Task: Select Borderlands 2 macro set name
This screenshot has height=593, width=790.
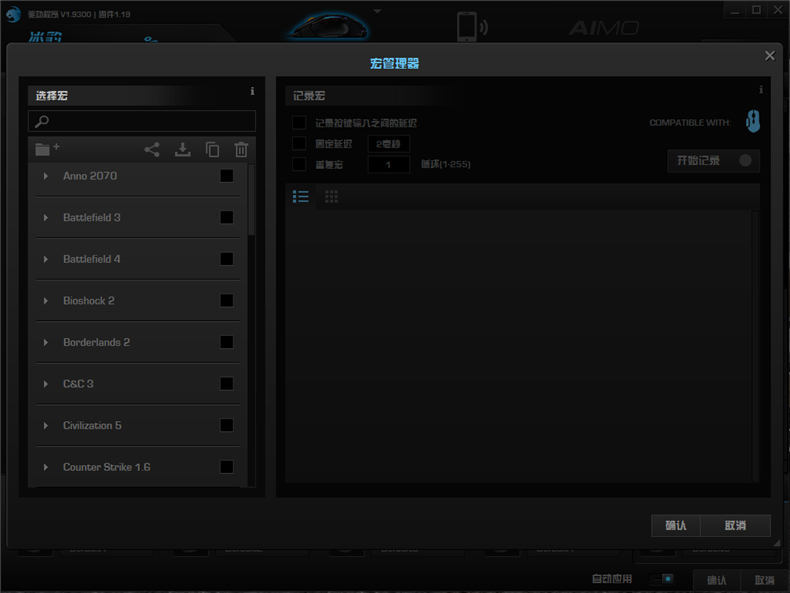Action: pyautogui.click(x=96, y=342)
